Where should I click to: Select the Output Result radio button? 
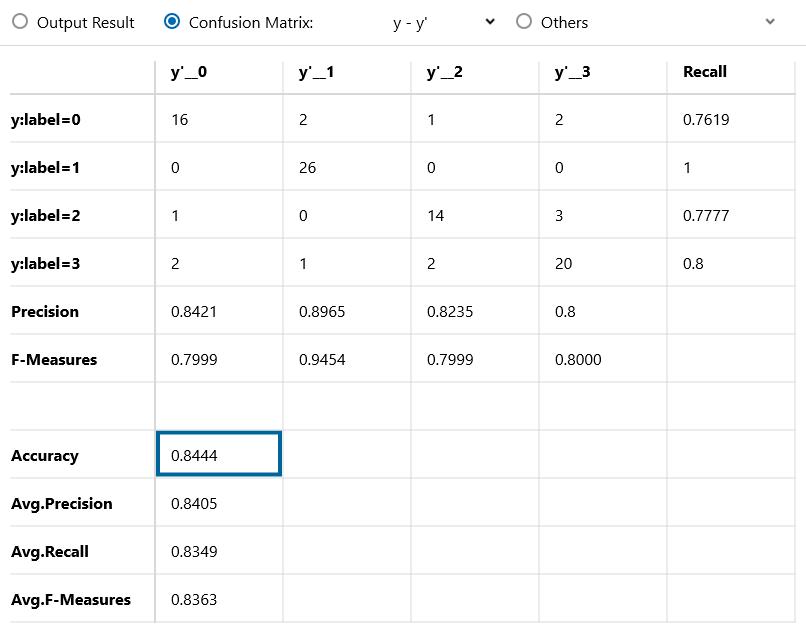click(20, 22)
